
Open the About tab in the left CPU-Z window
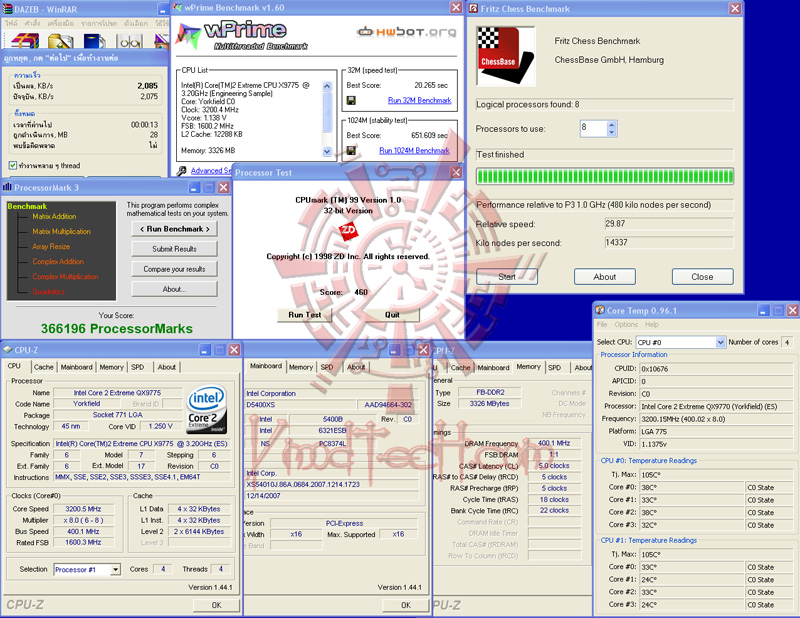click(x=167, y=367)
